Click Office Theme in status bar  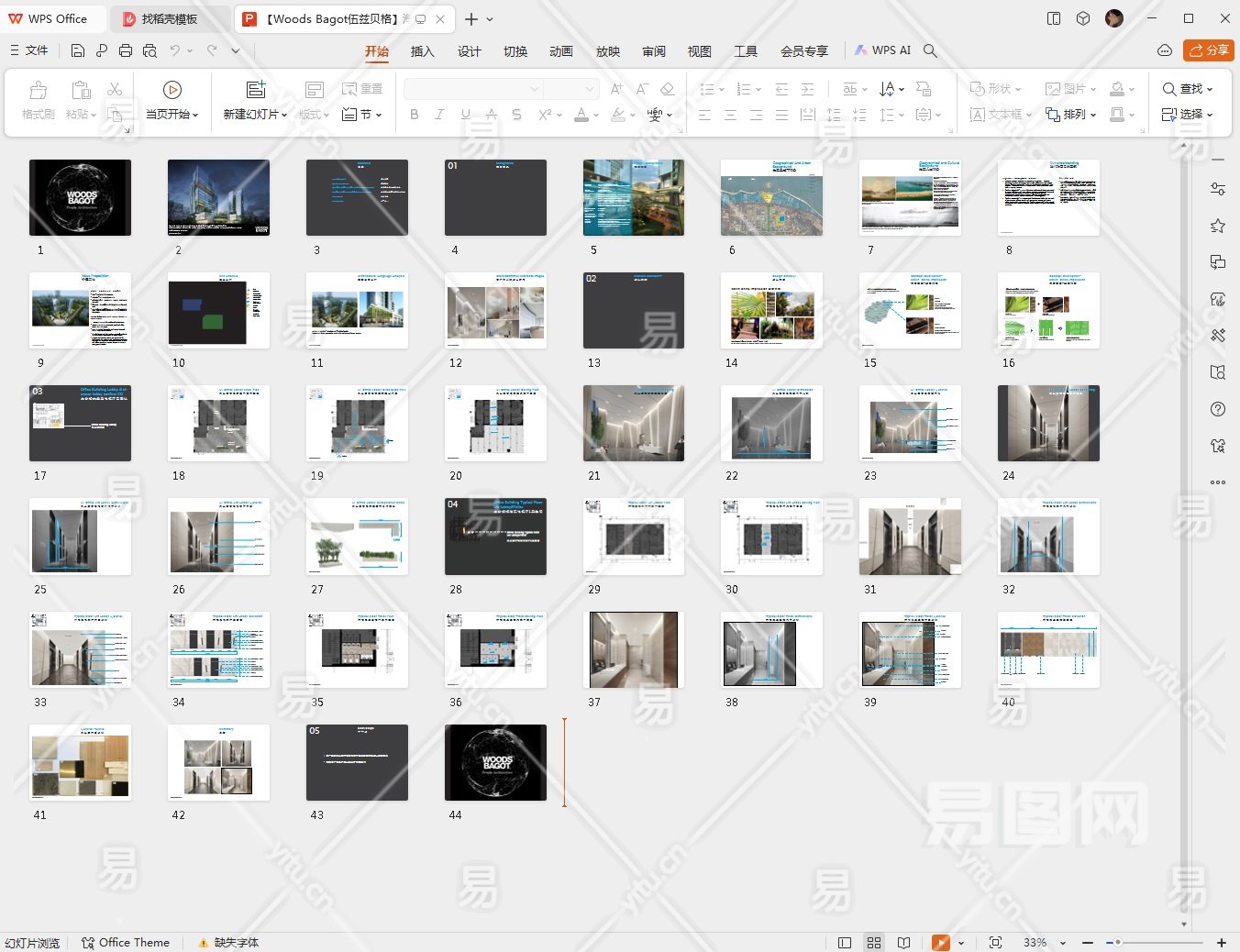(126, 943)
